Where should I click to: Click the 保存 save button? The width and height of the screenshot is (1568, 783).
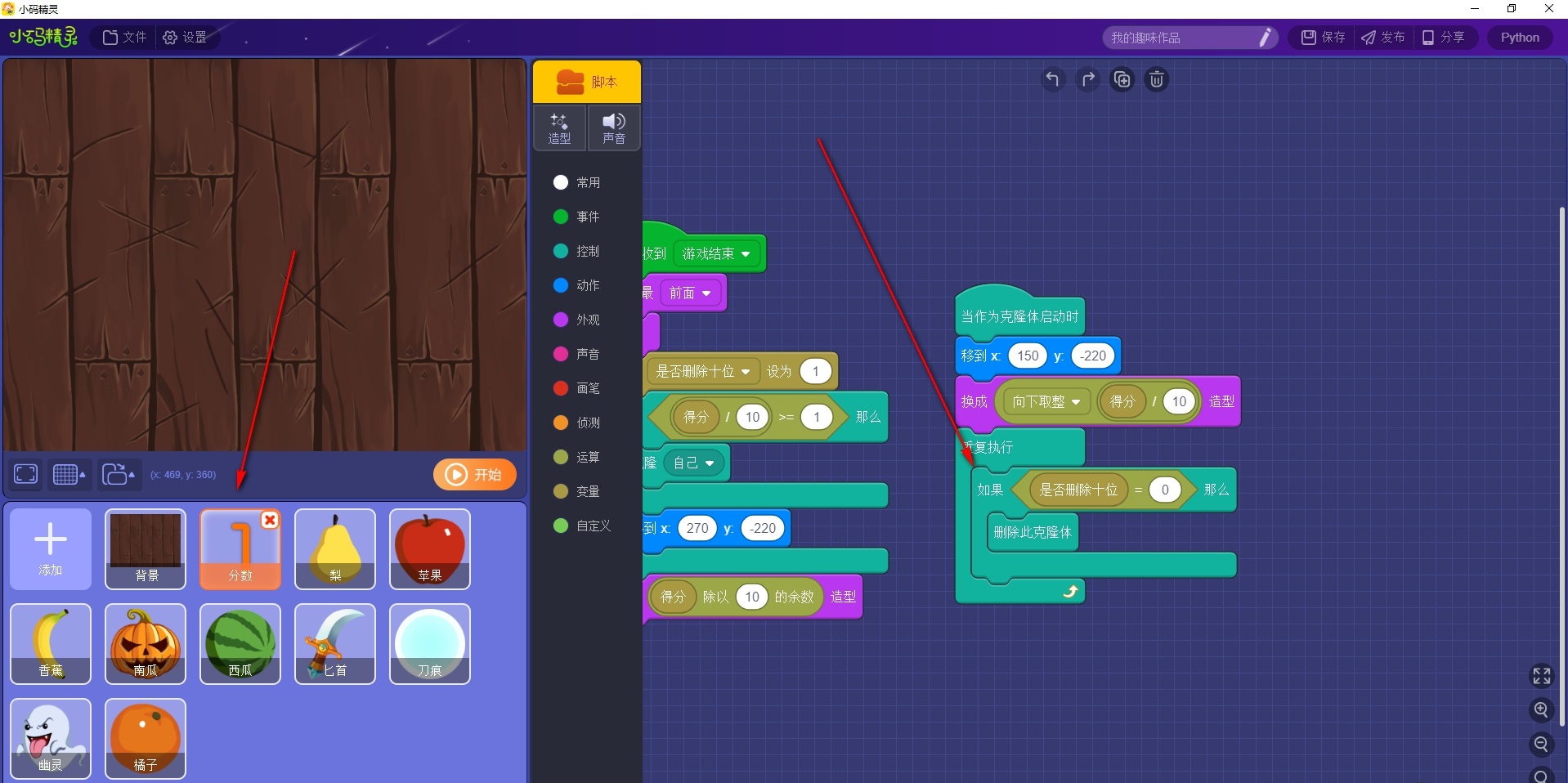pyautogui.click(x=1324, y=38)
